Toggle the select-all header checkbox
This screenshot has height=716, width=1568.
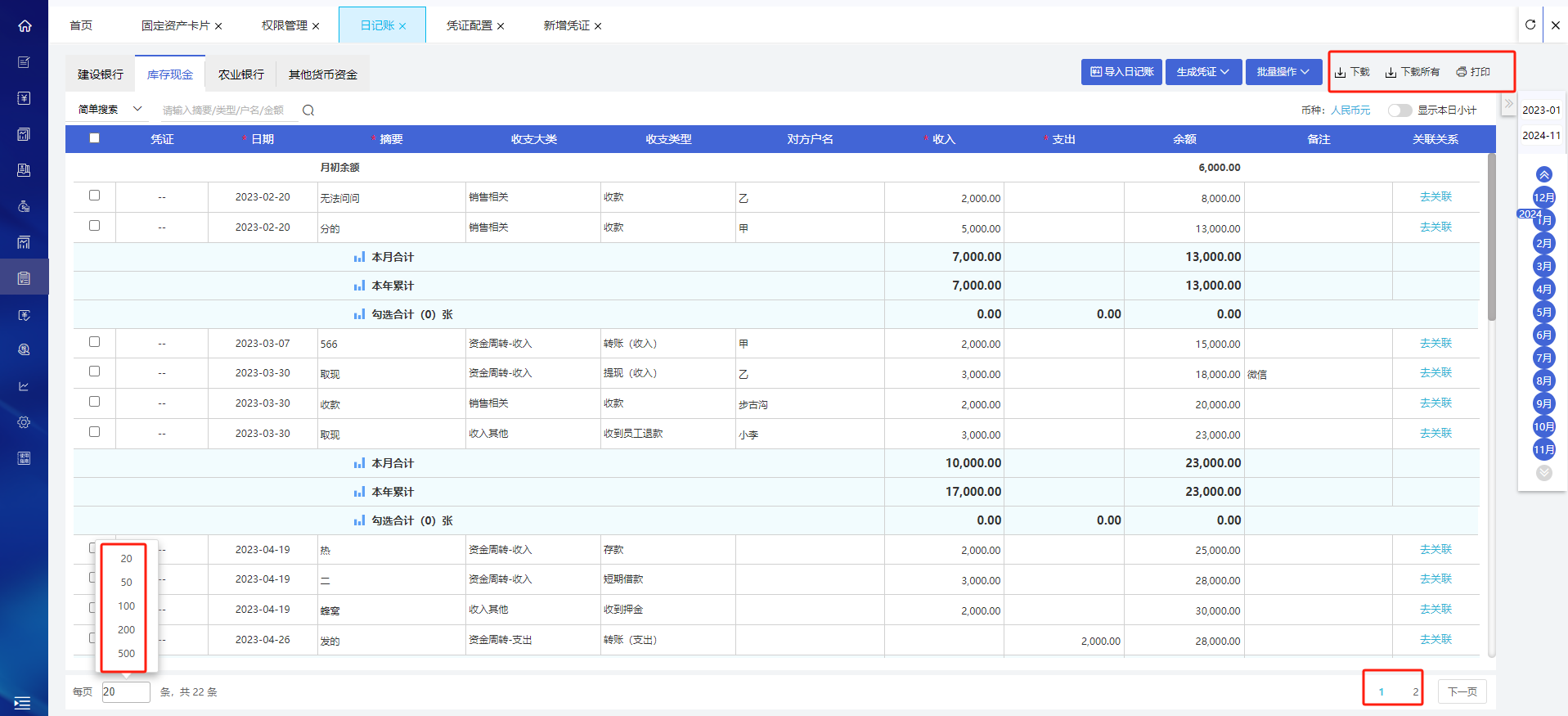tap(95, 138)
